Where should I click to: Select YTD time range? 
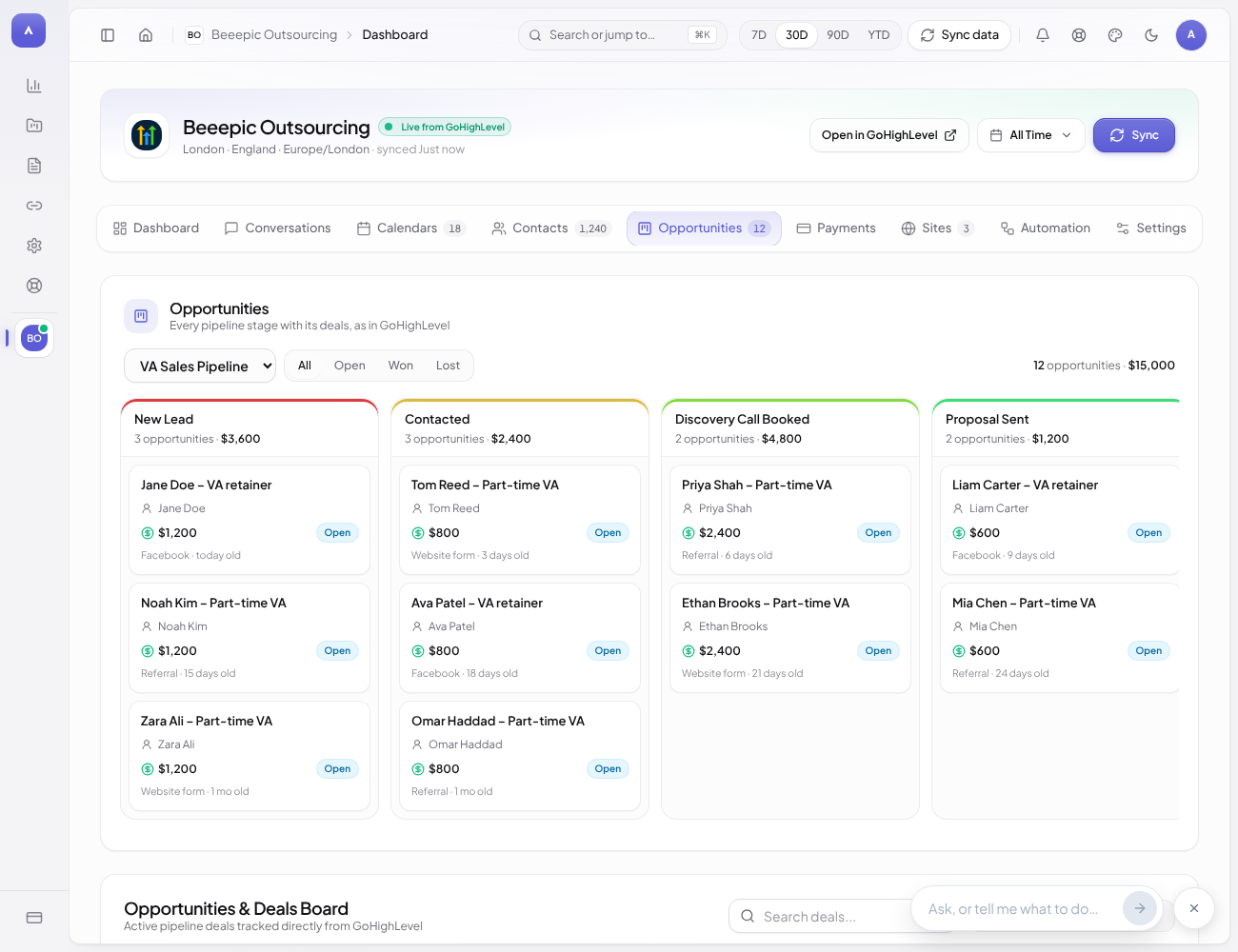point(879,35)
